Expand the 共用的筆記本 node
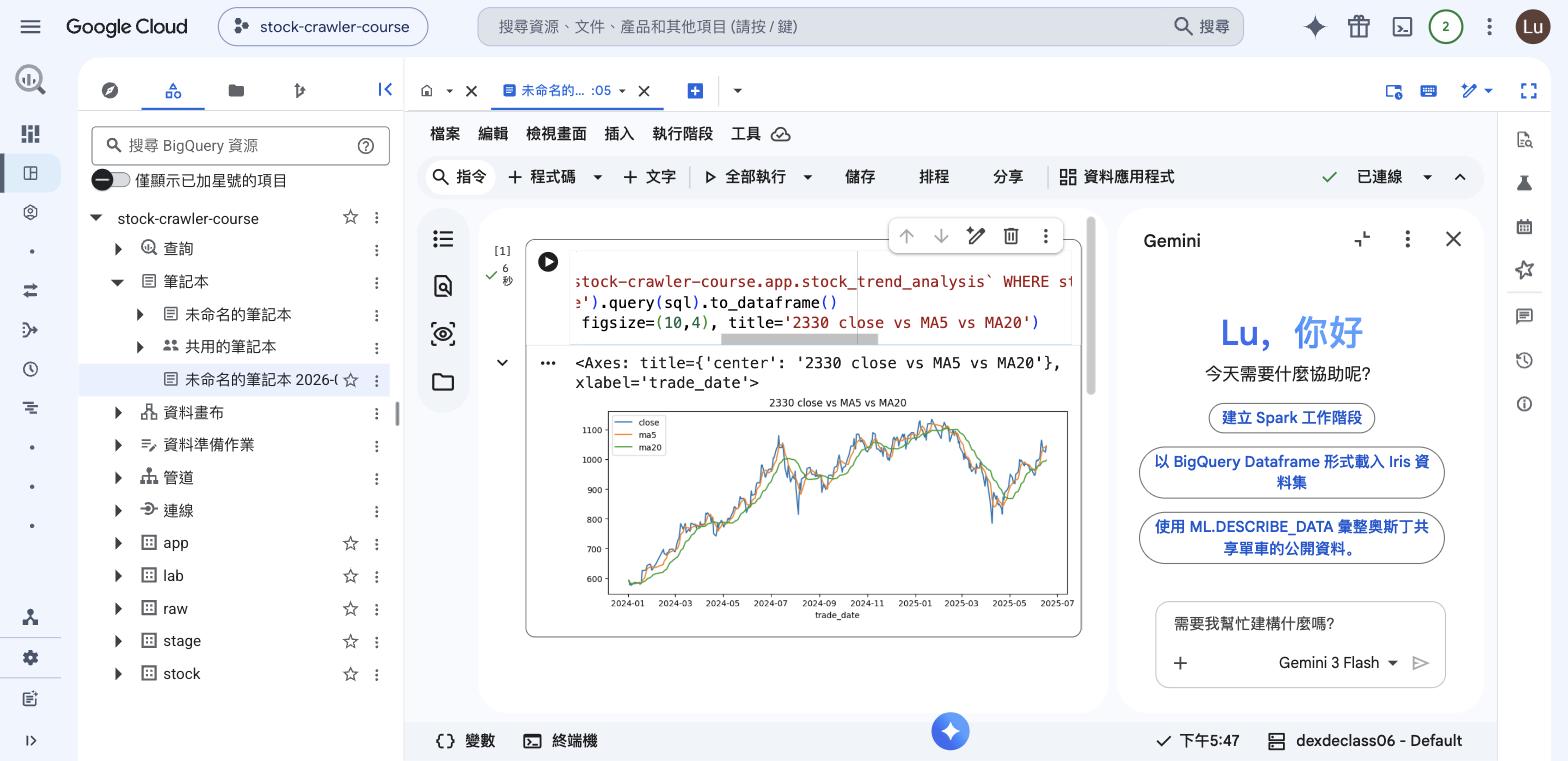1568x761 pixels. click(140, 347)
